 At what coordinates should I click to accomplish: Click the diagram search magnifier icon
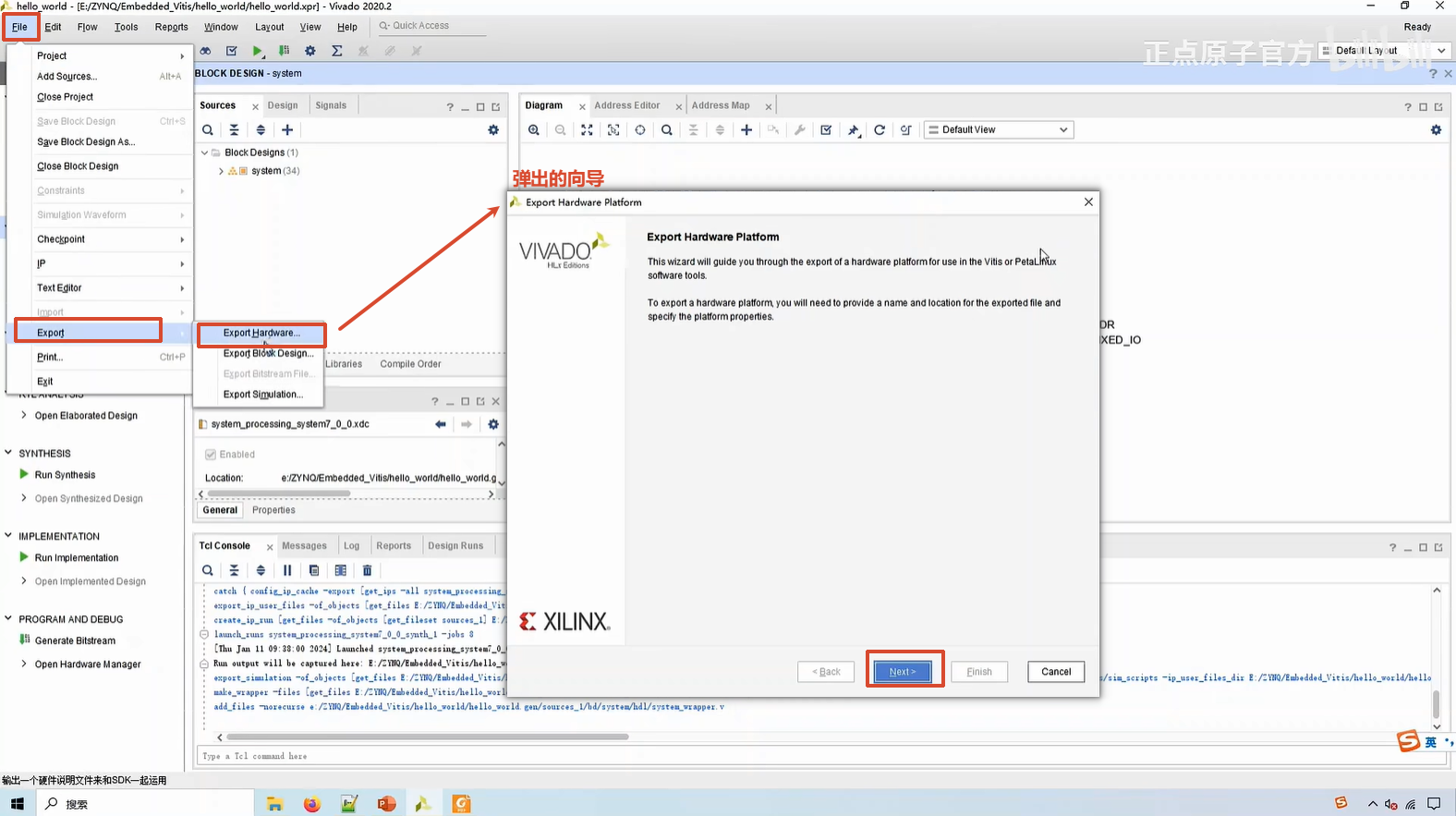667,130
